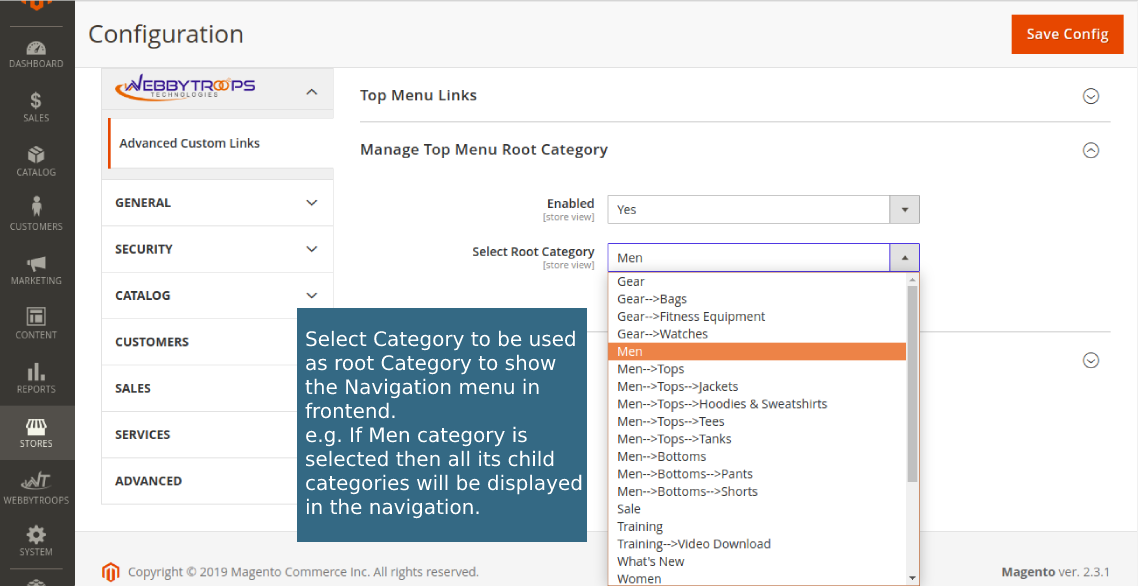The width and height of the screenshot is (1138, 586).
Task: Click the category list scrollbar thumb
Action: pyautogui.click(x=912, y=383)
